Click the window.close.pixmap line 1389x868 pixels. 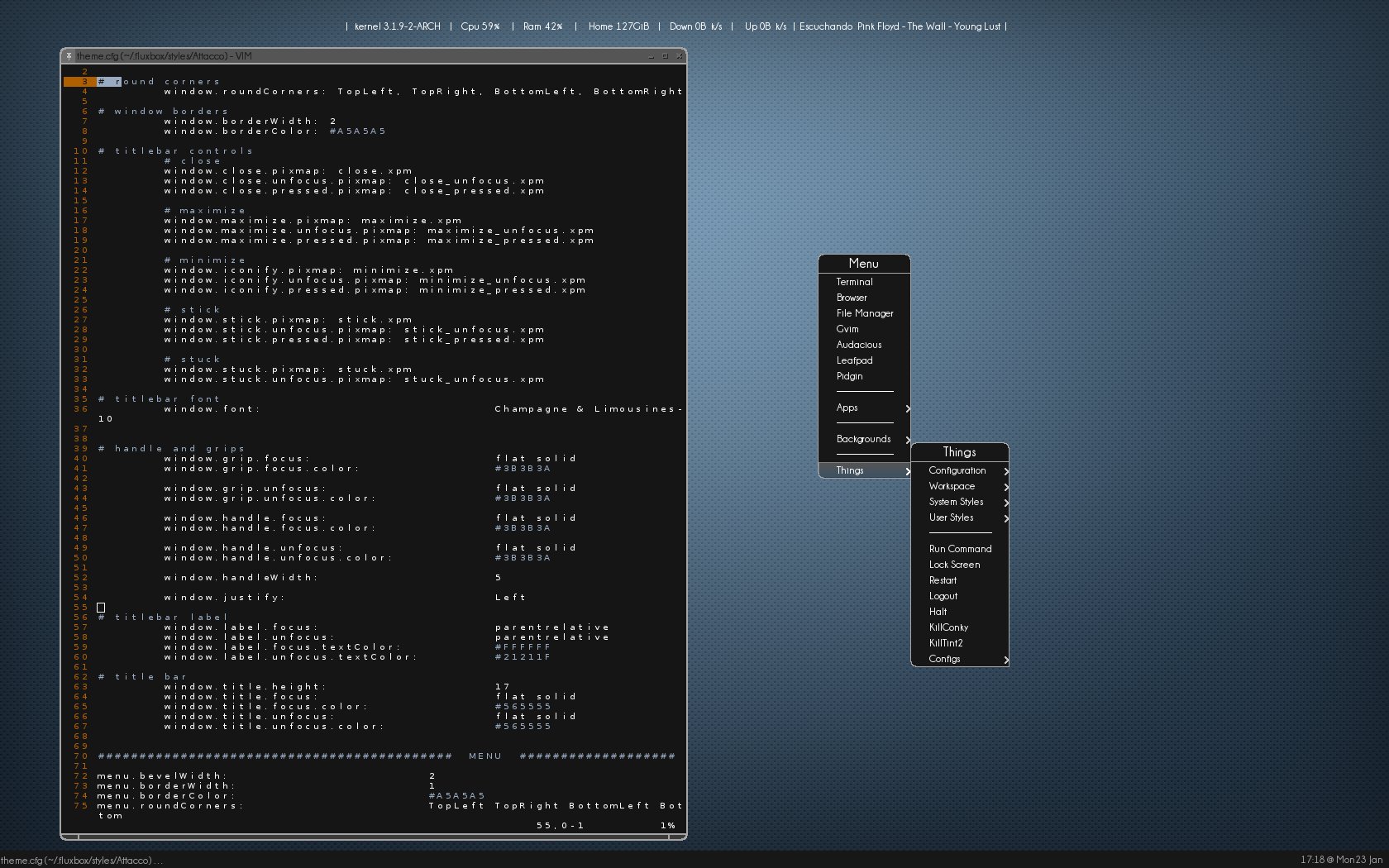tap(288, 171)
